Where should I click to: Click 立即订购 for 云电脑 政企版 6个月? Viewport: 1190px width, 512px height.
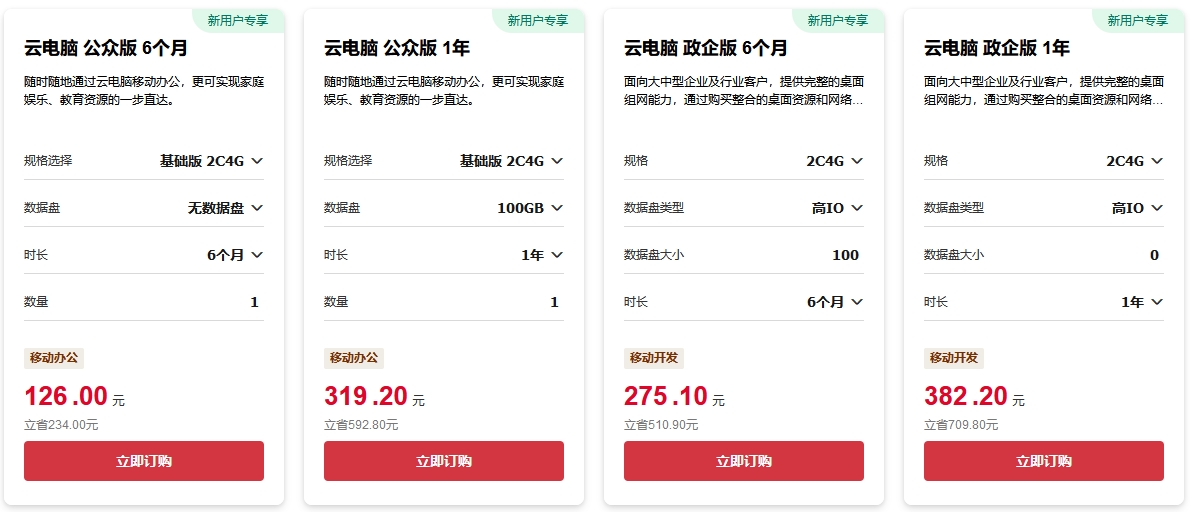(744, 461)
